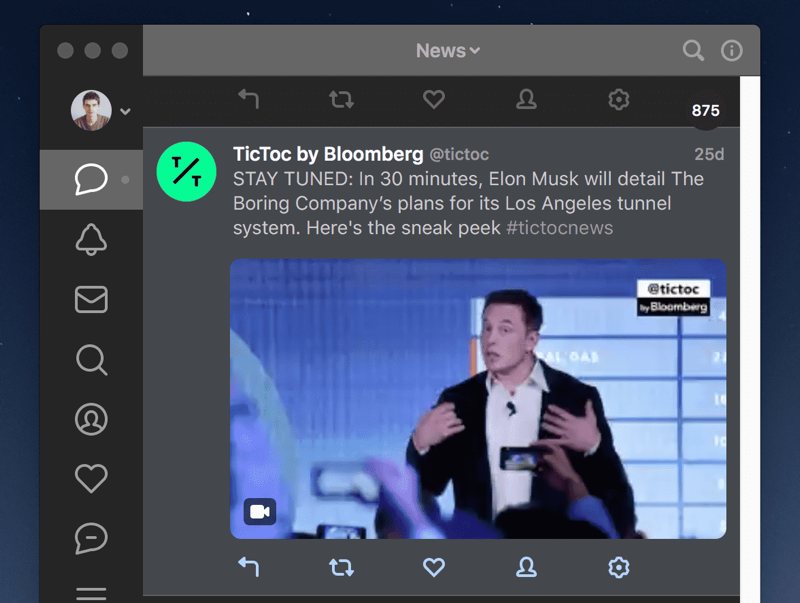Open the gear actions icon below the video
Screen dimensions: 800x603
618,567
